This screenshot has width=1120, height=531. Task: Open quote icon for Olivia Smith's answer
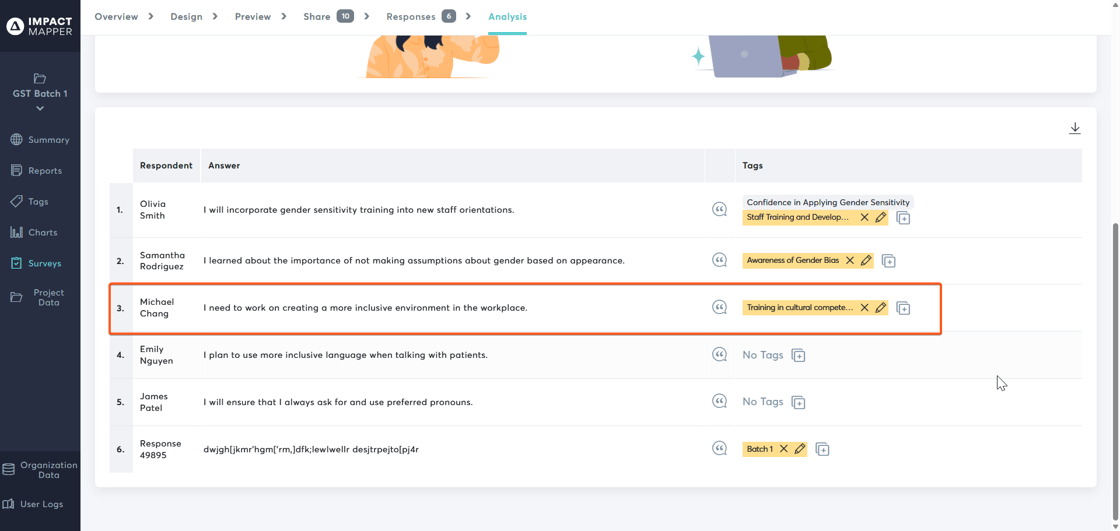tap(719, 209)
